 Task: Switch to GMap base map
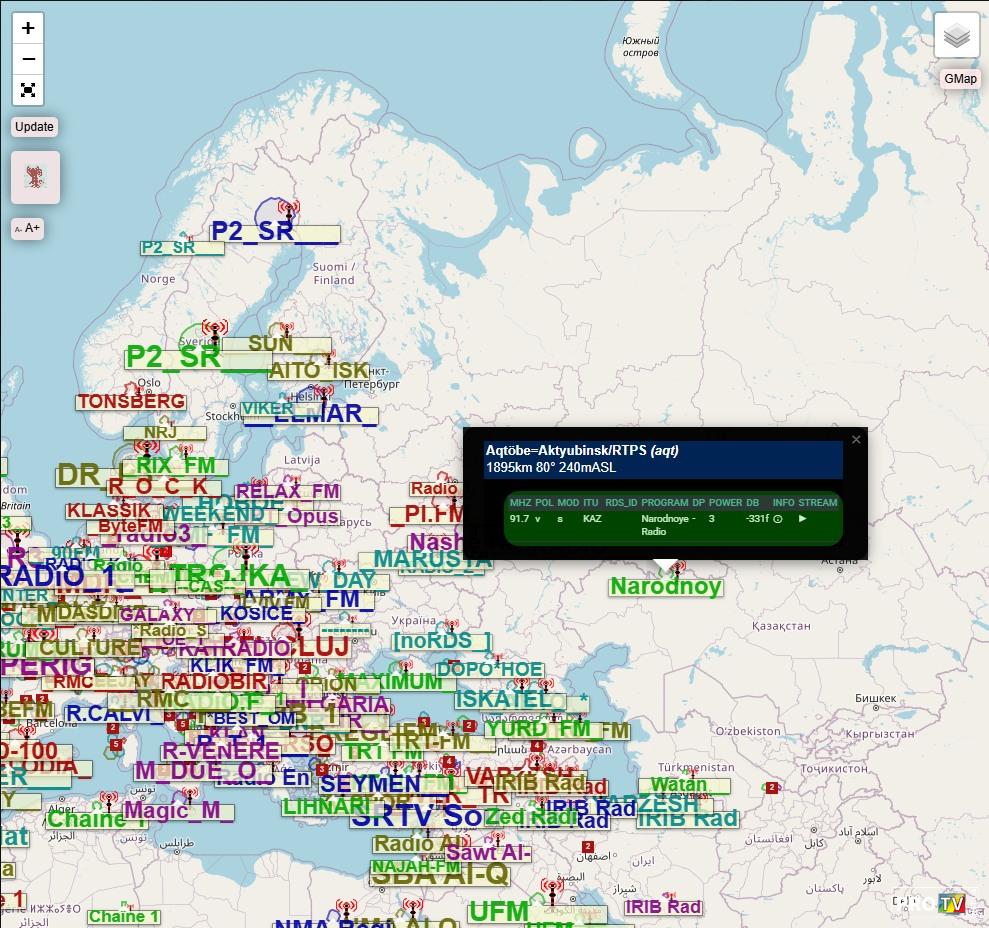pyautogui.click(x=960, y=79)
